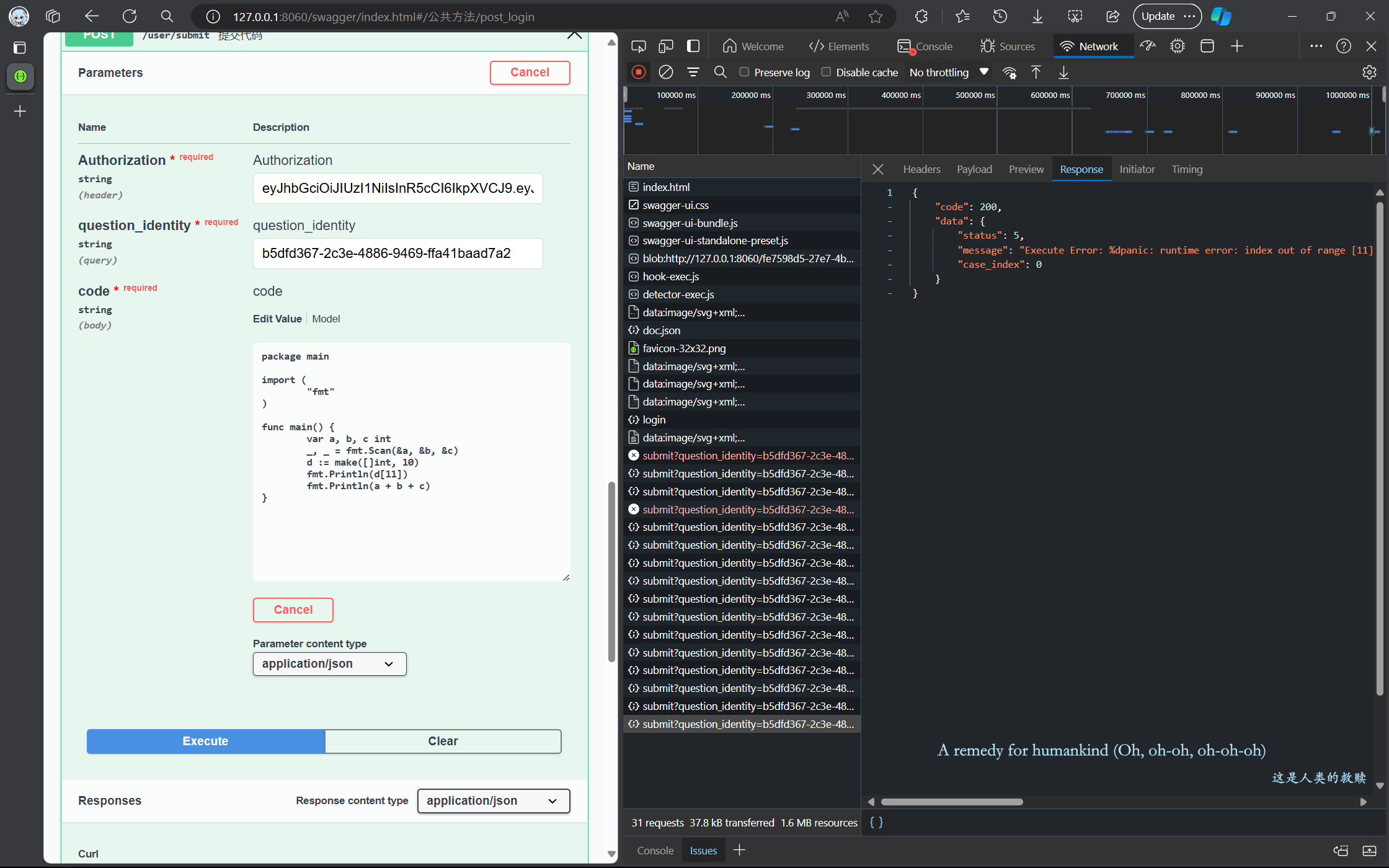Image resolution: width=1389 pixels, height=868 pixels.
Task: Open the DevTools Performance tool
Action: point(1148,46)
